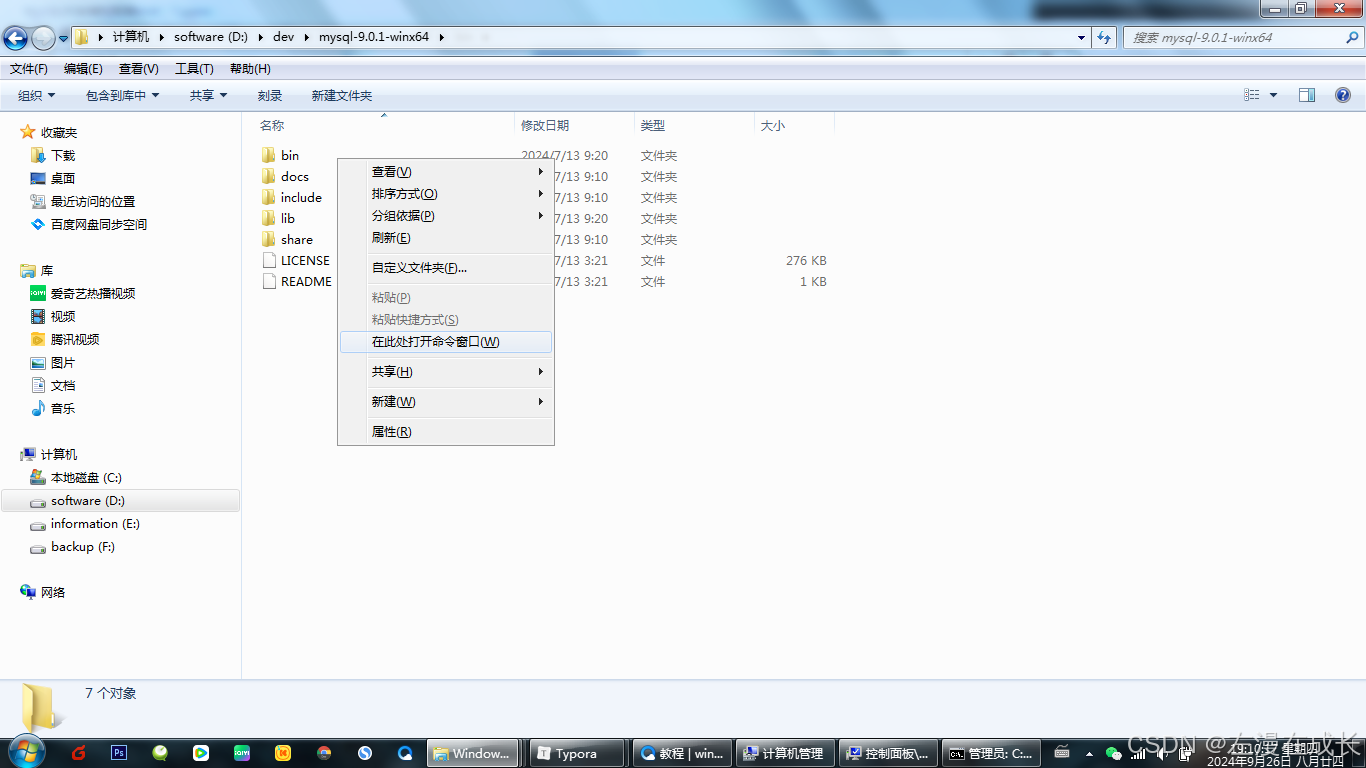1366x768 pixels.
Task: Launch Google Chrome from the taskbar
Action: pyautogui.click(x=322, y=753)
